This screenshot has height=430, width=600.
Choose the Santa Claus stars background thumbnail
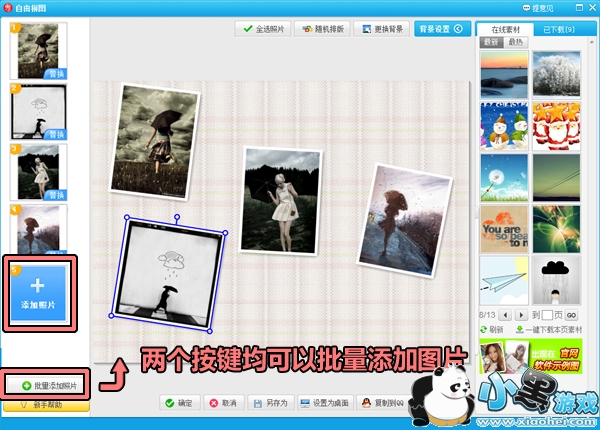pyautogui.click(x=556, y=126)
